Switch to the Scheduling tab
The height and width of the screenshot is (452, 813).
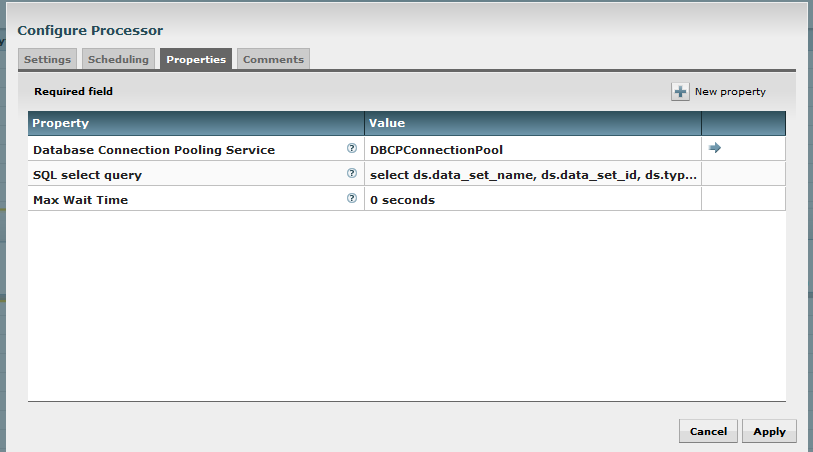pyautogui.click(x=118, y=59)
